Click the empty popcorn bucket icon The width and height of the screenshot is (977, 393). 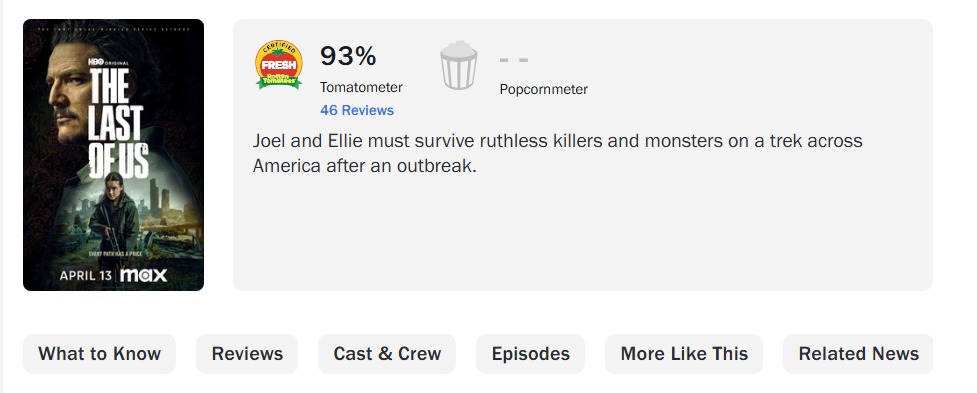[459, 65]
